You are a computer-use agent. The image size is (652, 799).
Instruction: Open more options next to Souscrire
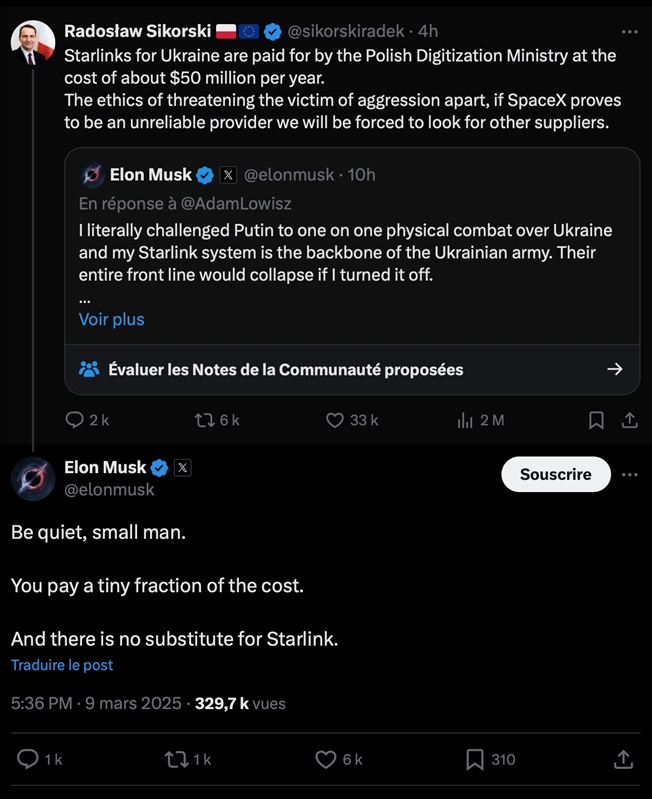click(x=629, y=474)
